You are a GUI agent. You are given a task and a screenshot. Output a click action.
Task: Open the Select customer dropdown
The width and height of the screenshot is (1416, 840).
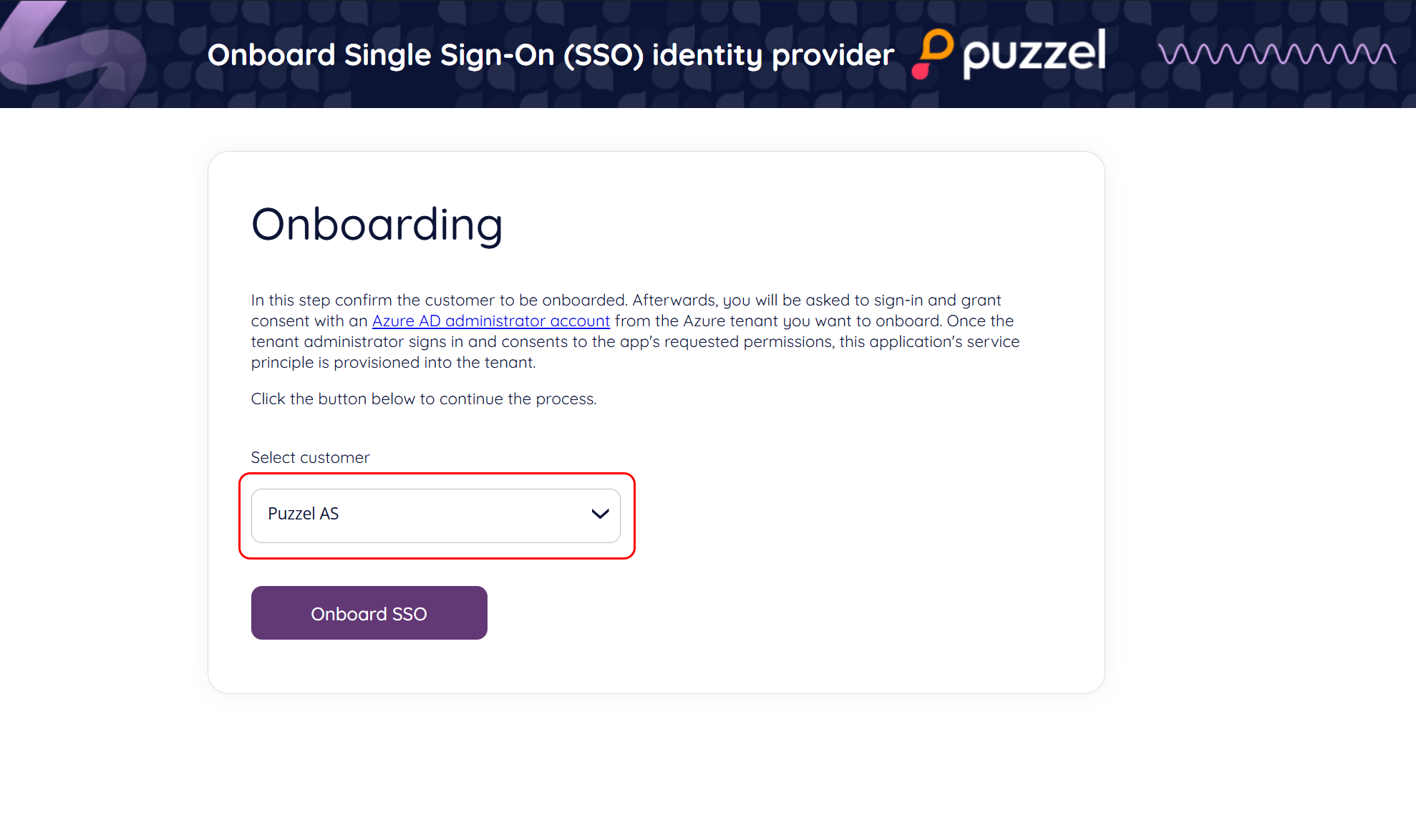click(x=435, y=515)
